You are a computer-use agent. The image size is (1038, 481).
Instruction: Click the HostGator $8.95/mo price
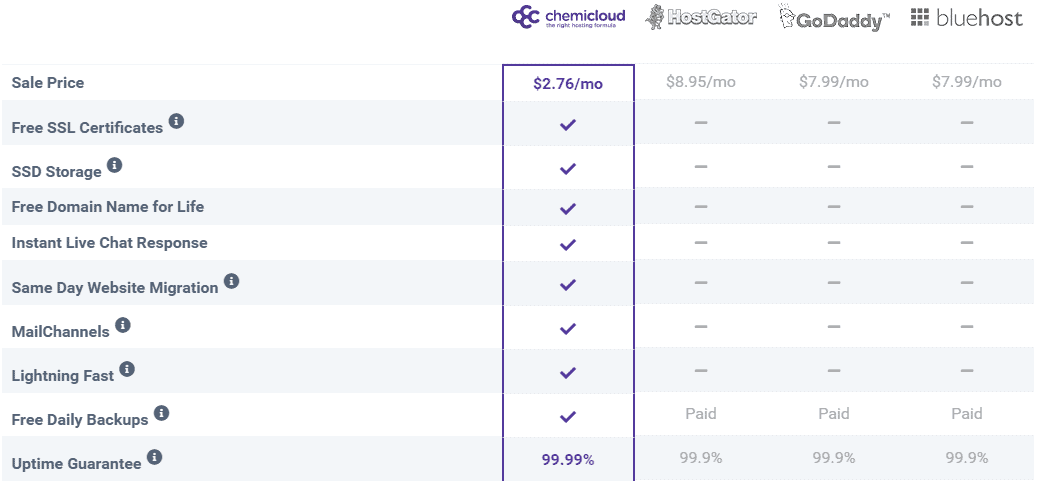pyautogui.click(x=700, y=82)
